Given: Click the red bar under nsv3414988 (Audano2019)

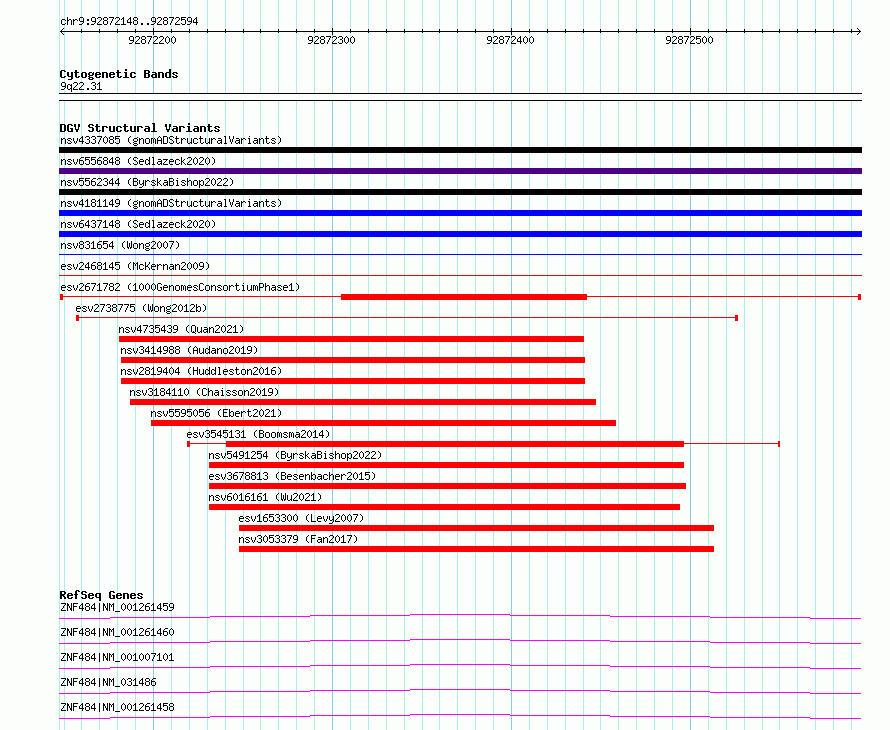Looking at the screenshot, I should coord(353,360).
